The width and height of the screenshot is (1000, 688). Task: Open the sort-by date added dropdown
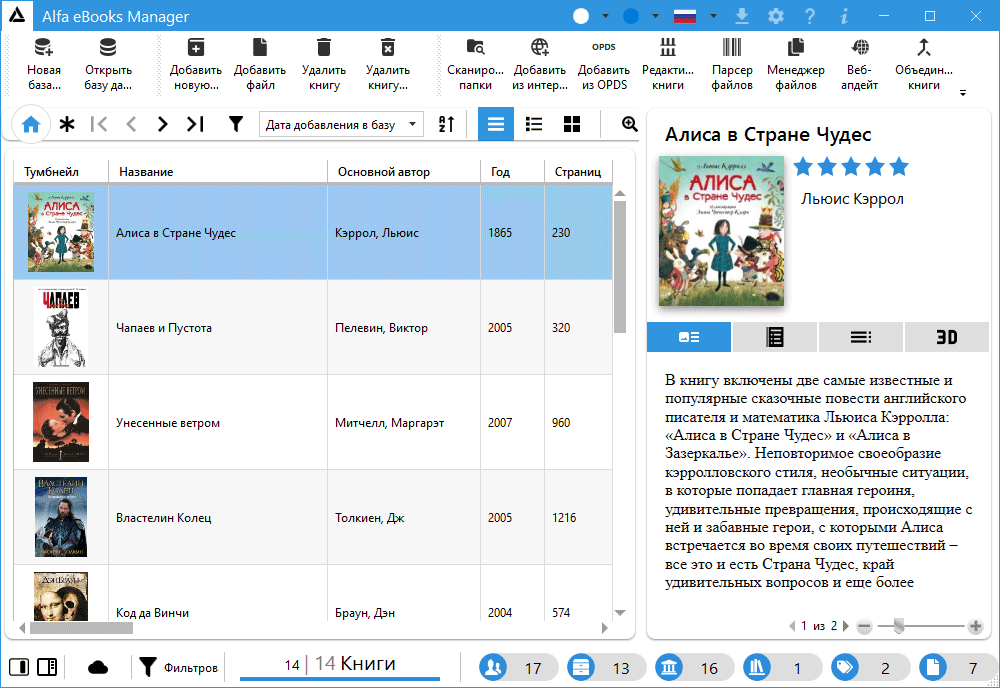point(341,125)
